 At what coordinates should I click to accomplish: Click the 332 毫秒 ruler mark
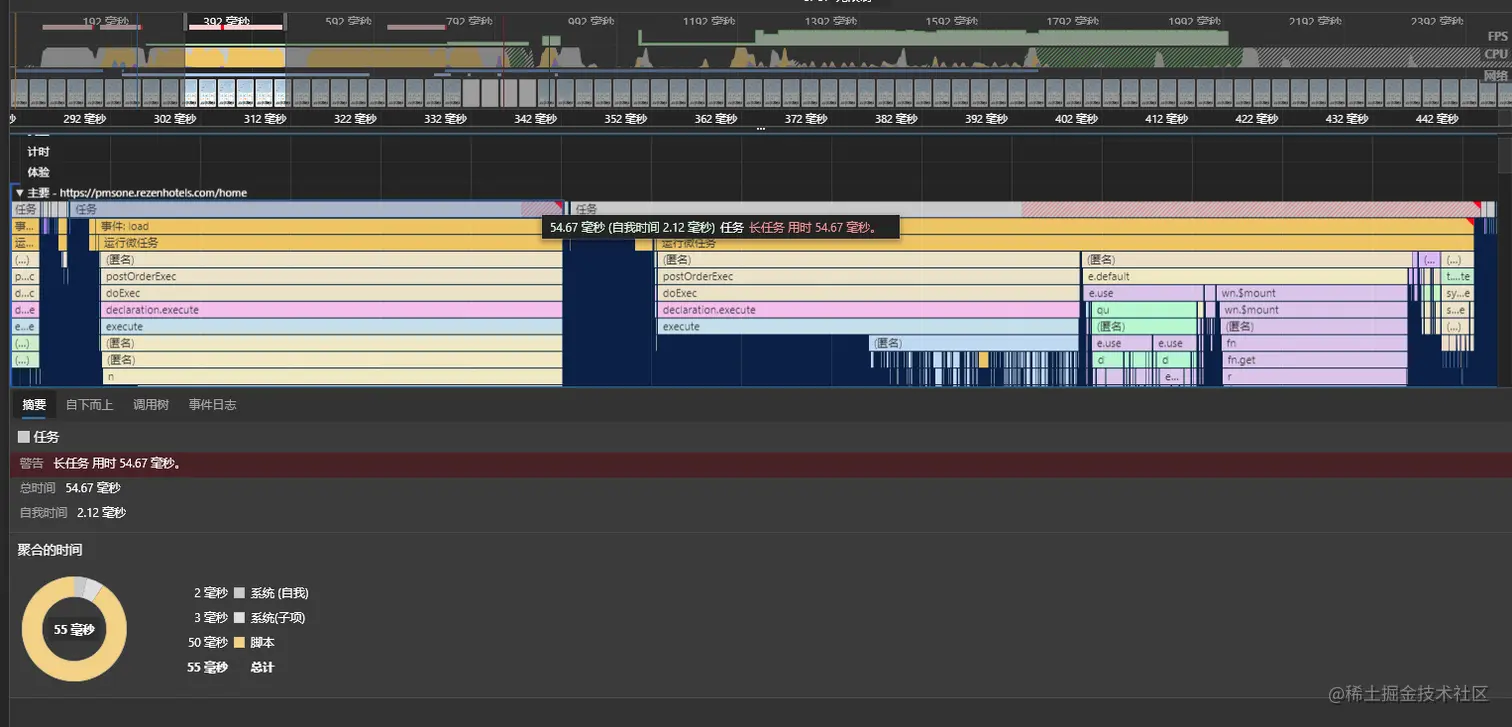(x=446, y=119)
